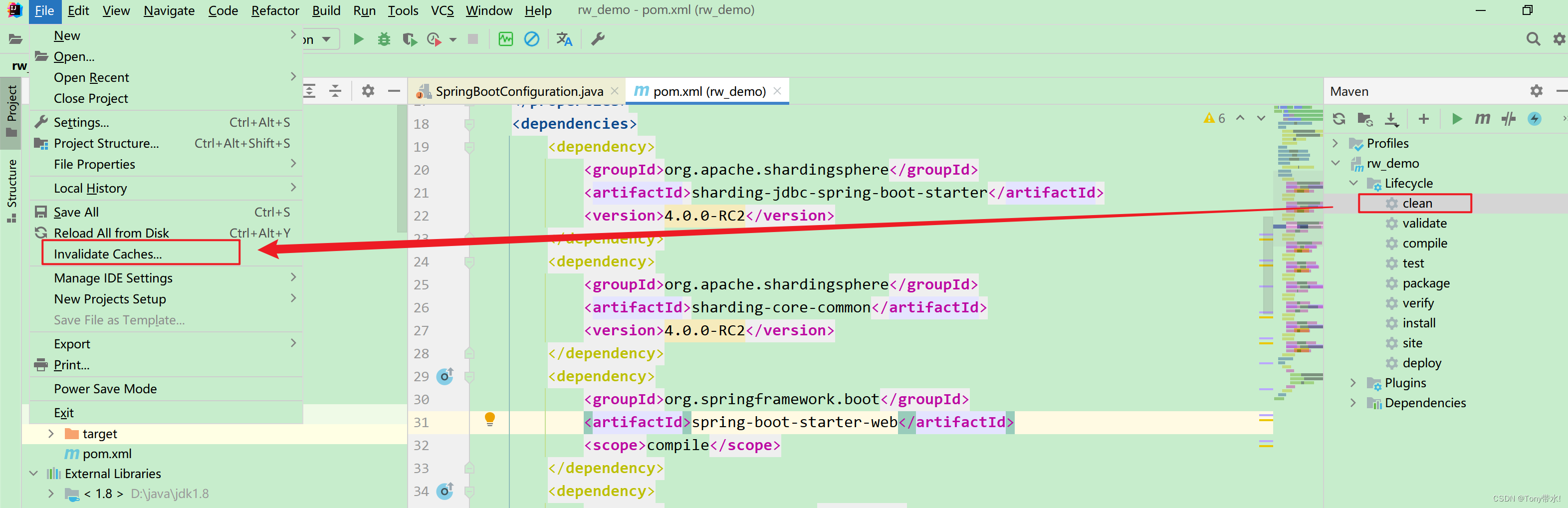Image resolution: width=1568 pixels, height=508 pixels.
Task: Click the Profile run clock icon
Action: click(434, 39)
